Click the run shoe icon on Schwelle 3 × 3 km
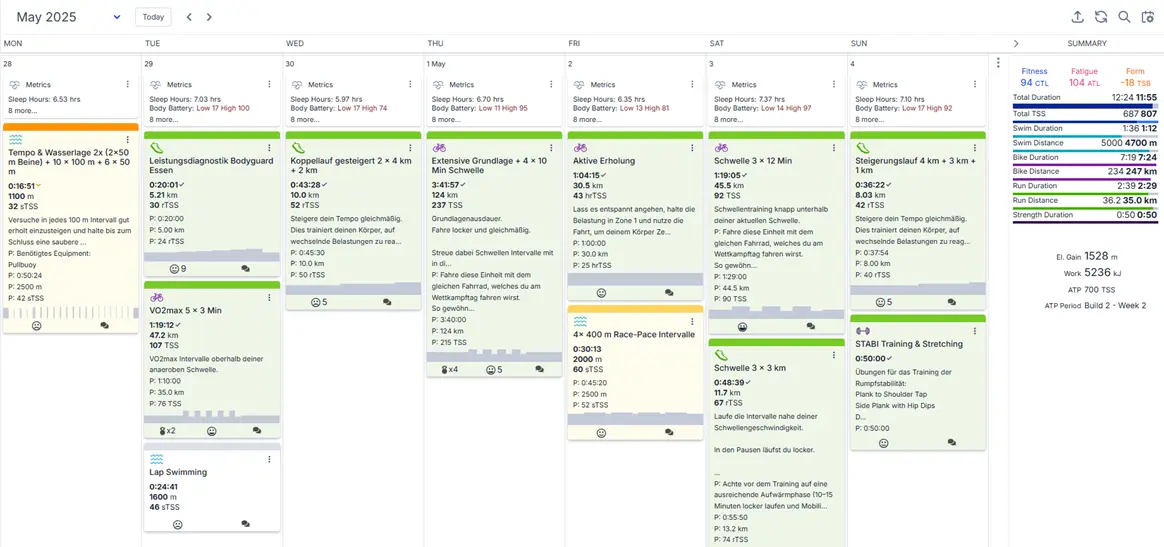Viewport: 1164px width, 547px height. click(x=721, y=355)
